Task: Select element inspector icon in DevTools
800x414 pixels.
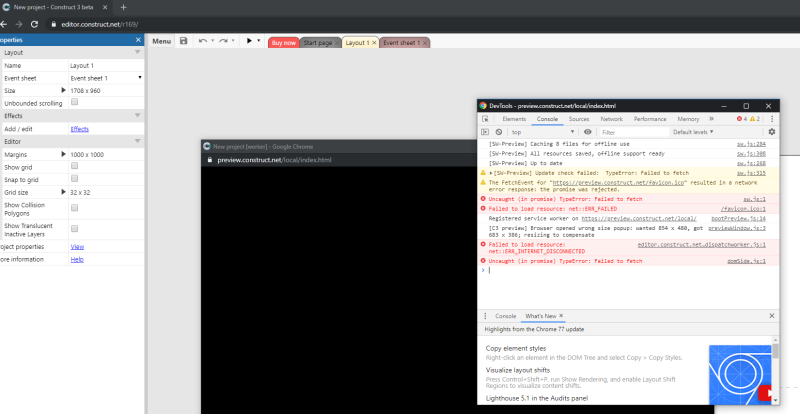Action: [x=485, y=119]
